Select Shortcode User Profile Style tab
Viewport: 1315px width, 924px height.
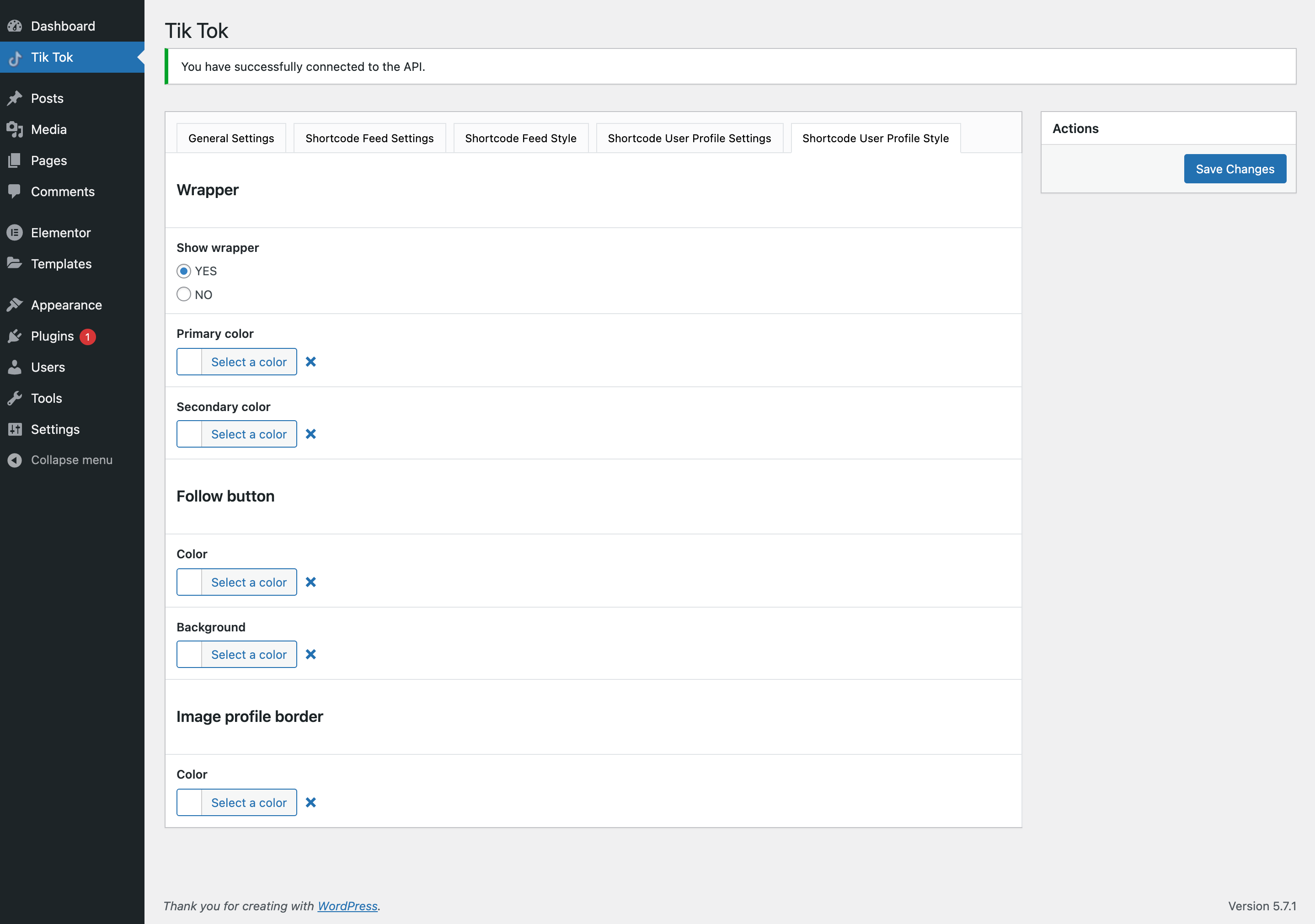pos(876,138)
